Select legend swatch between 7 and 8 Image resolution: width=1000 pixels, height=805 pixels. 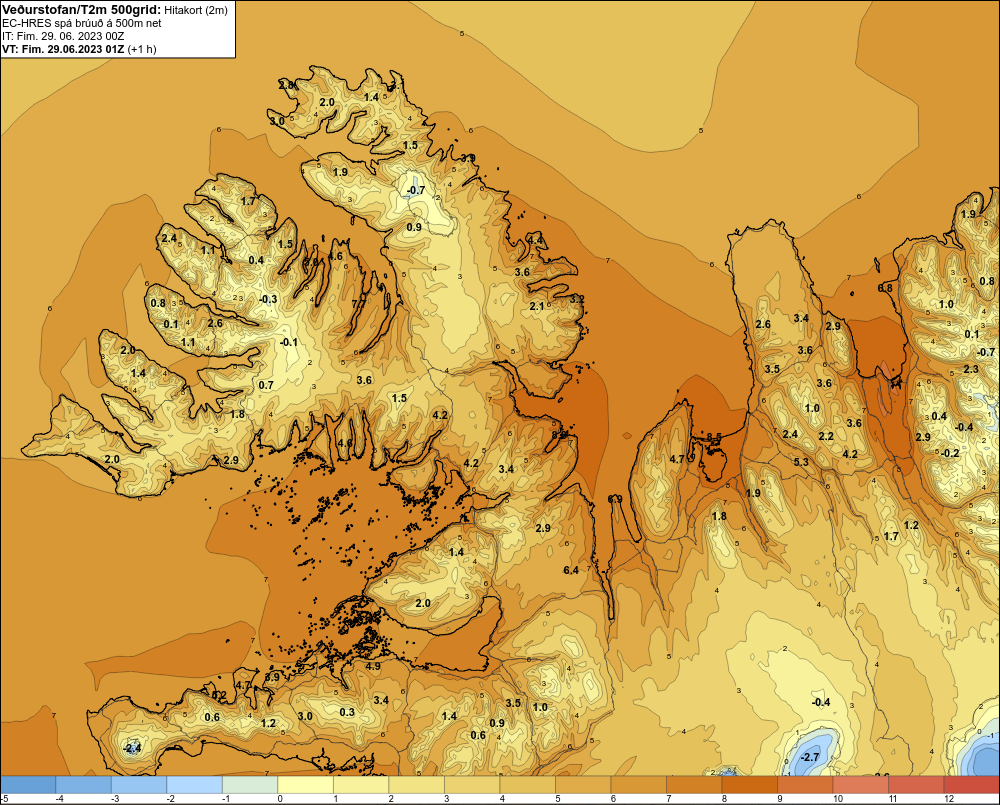coord(694,785)
